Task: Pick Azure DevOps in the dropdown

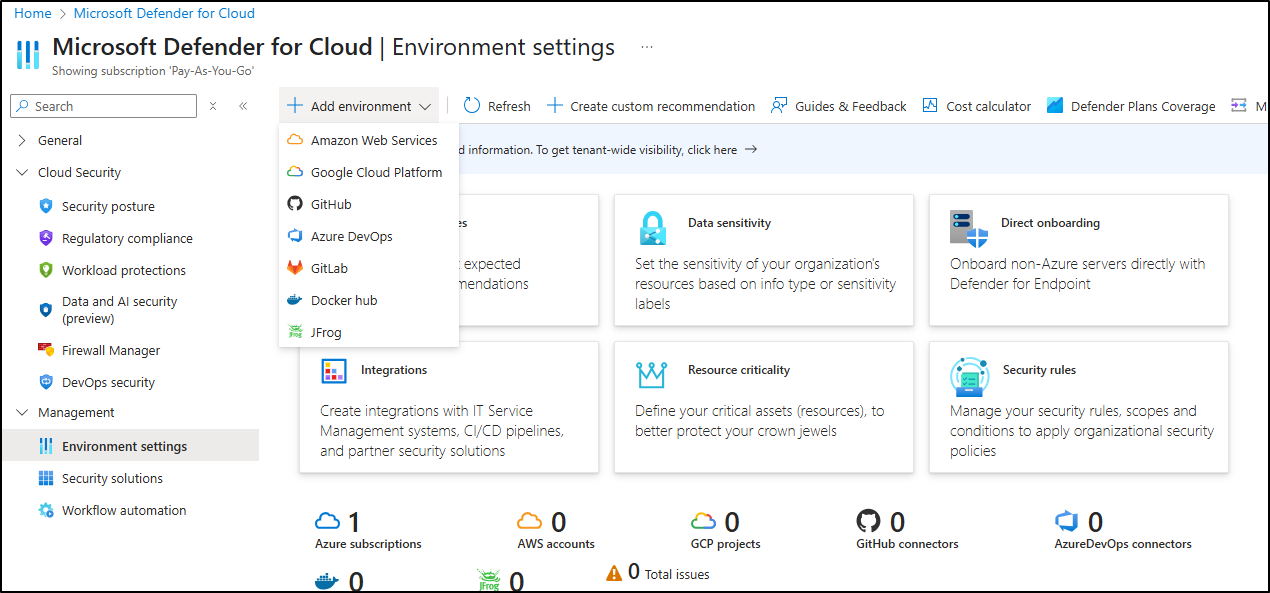Action: tap(369, 236)
